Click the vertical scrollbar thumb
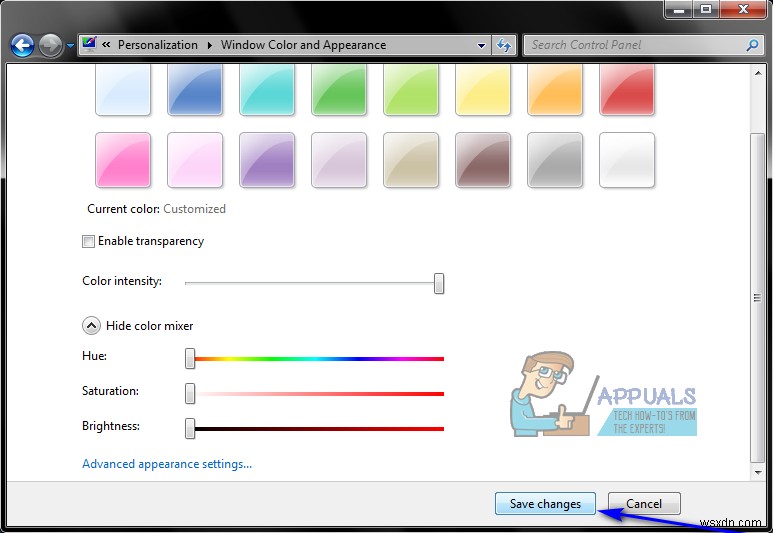Image resolution: width=773 pixels, height=533 pixels. point(758,297)
